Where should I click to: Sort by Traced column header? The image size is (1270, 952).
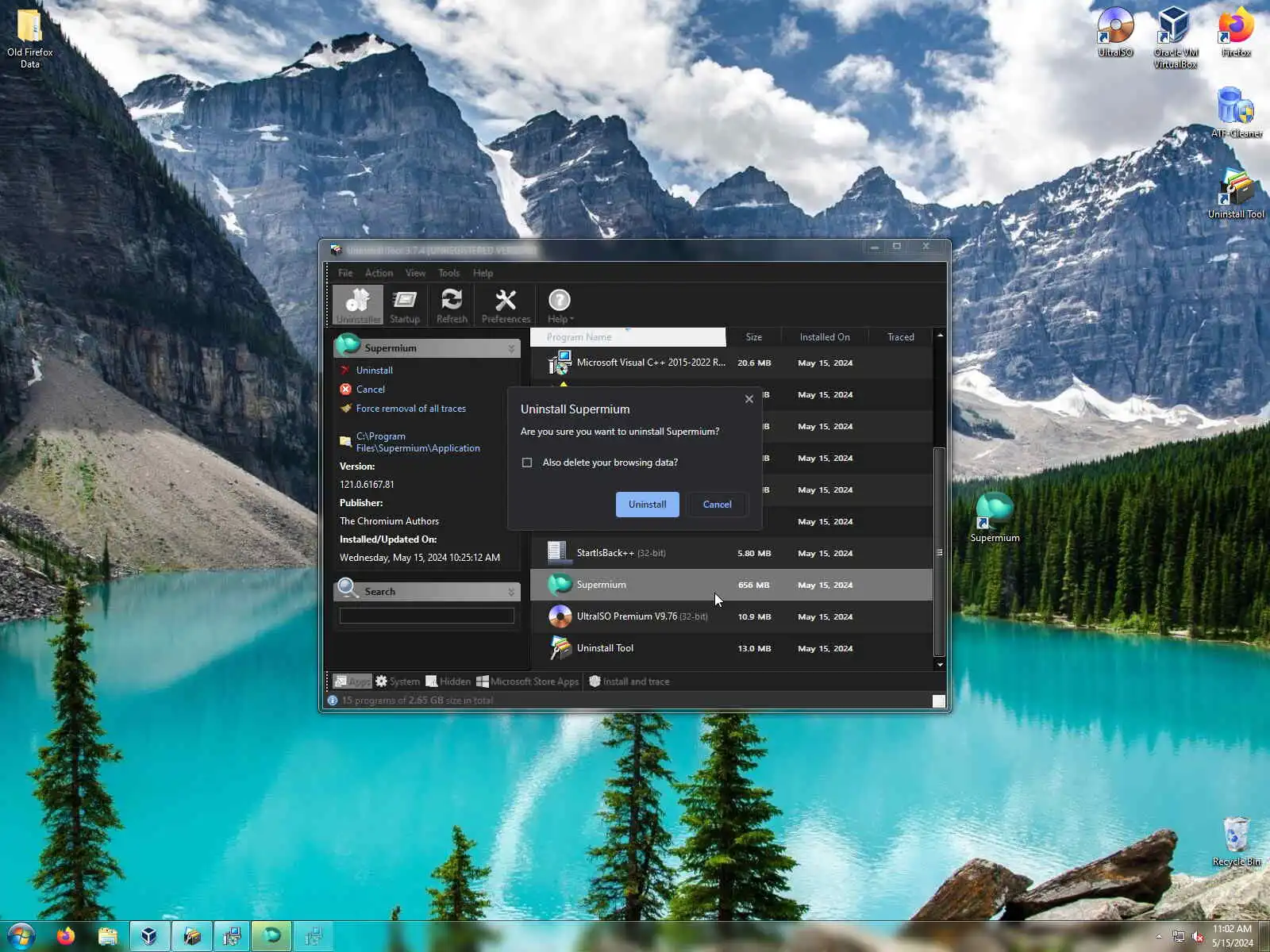901,337
